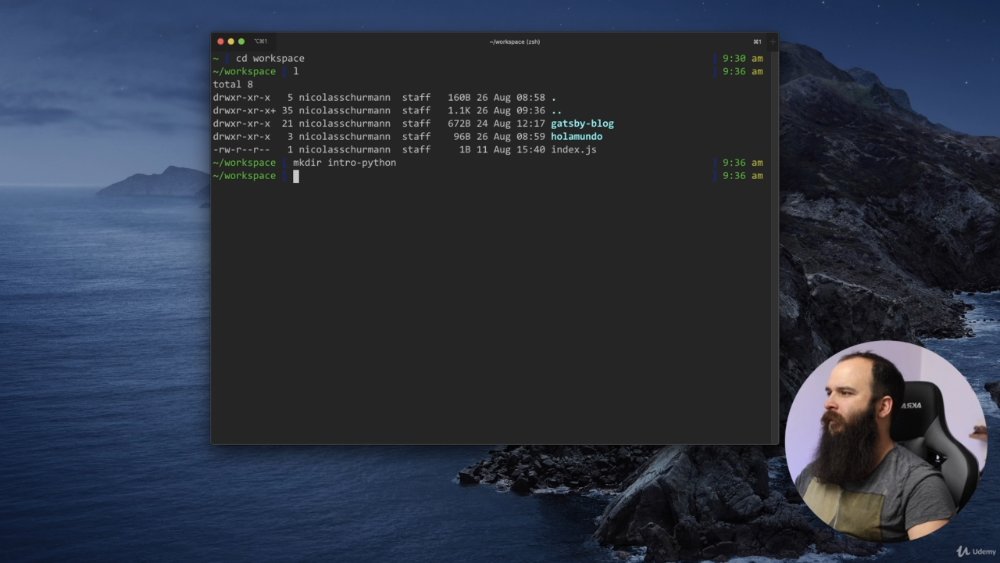Click the "160B" size value
Viewport: 1000px width, 563px height.
pos(459,98)
